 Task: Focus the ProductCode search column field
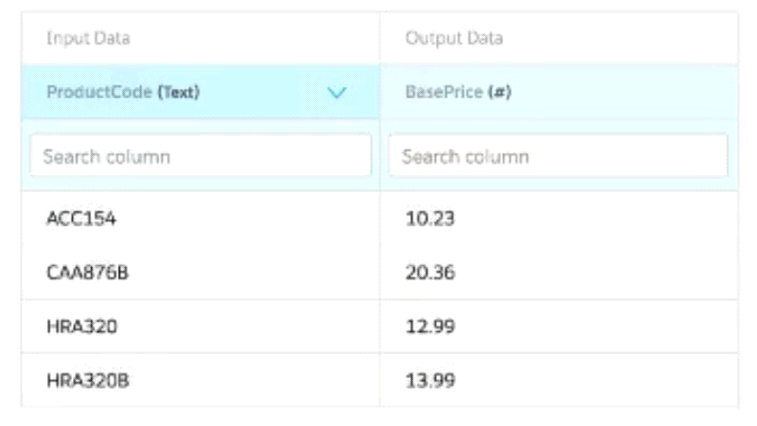tap(200, 157)
